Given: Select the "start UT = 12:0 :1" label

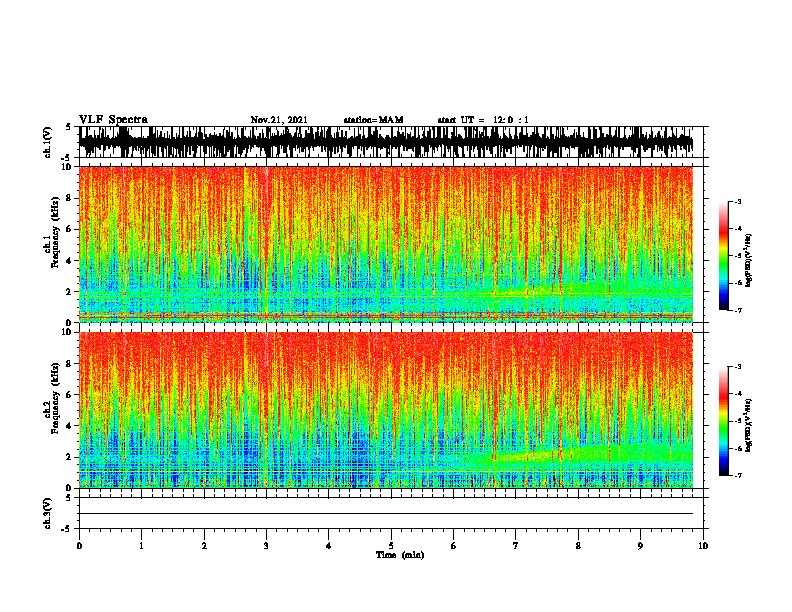Looking at the screenshot, I should (x=483, y=120).
